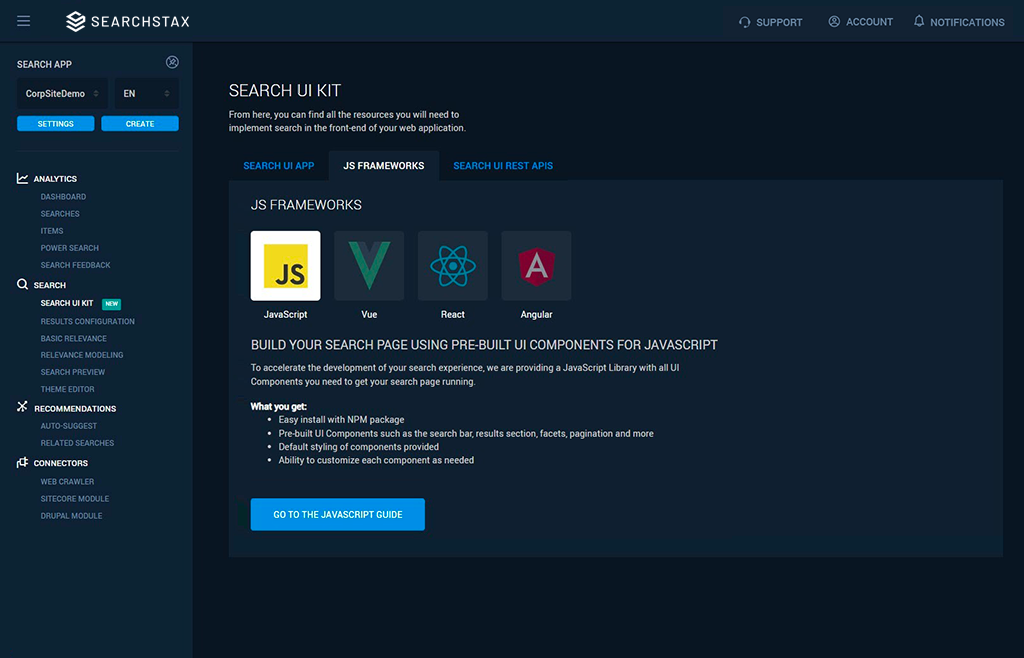Click GO TO THE JAVASCRIPT GUIDE
Screen dimensions: 1024x658
337,514
